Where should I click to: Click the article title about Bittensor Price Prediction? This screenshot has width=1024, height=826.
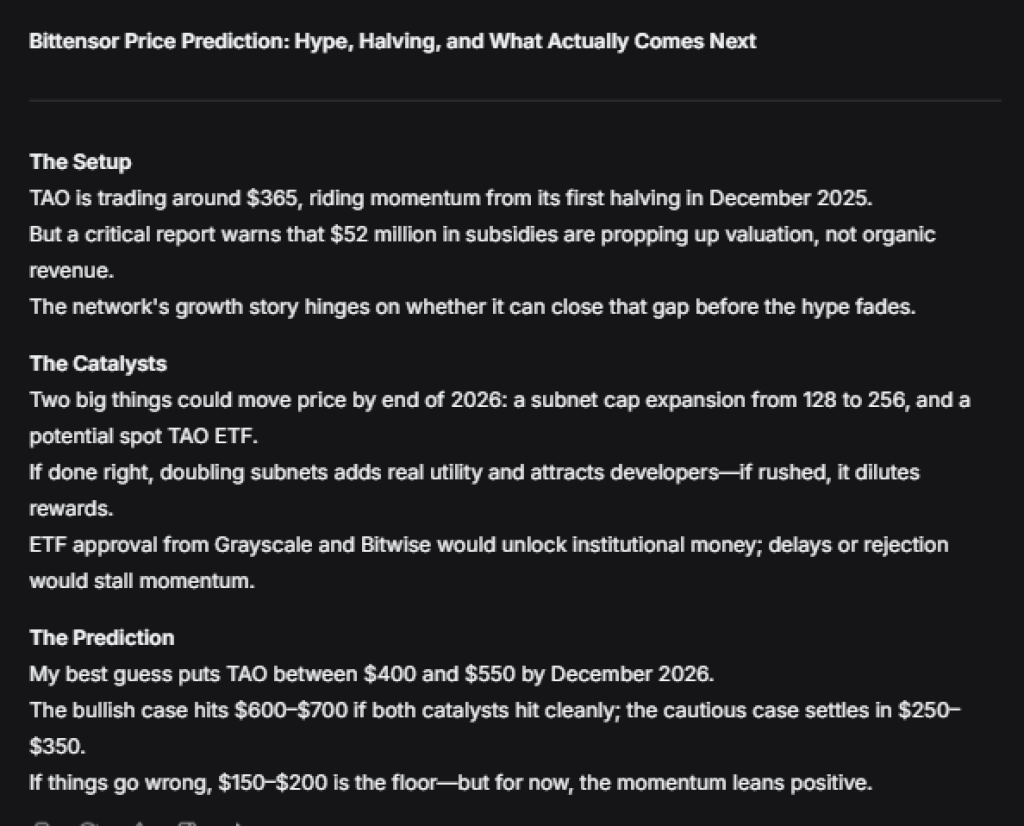coord(392,42)
